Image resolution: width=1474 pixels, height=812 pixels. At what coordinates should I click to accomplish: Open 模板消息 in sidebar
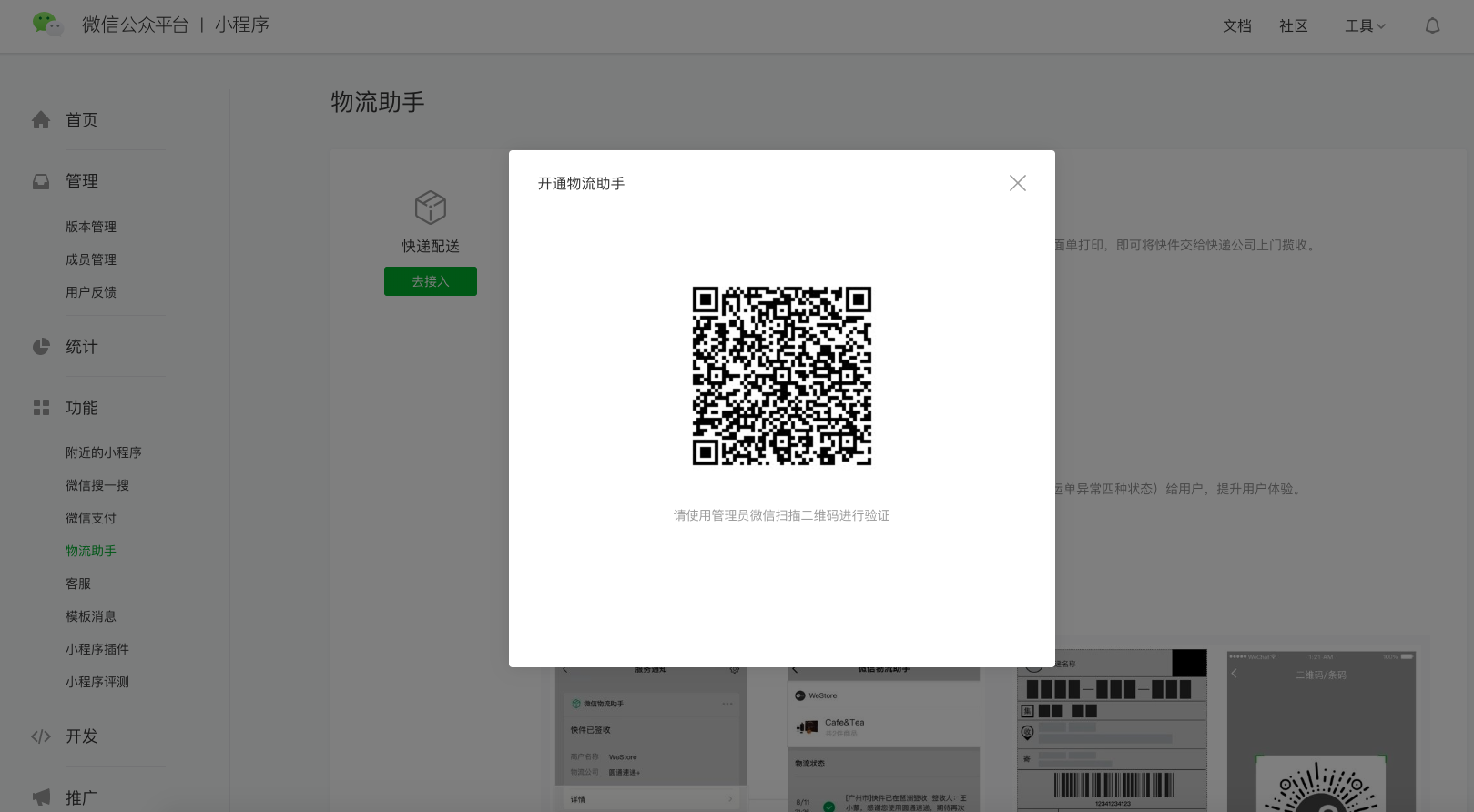[x=91, y=616]
